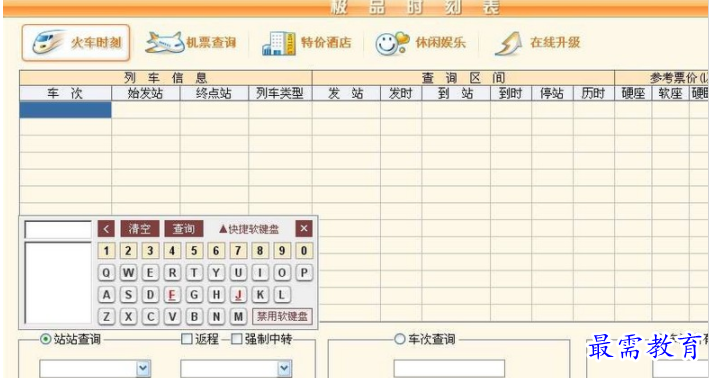Tap the V key on the soft keyboard
The height and width of the screenshot is (378, 710).
click(x=172, y=316)
